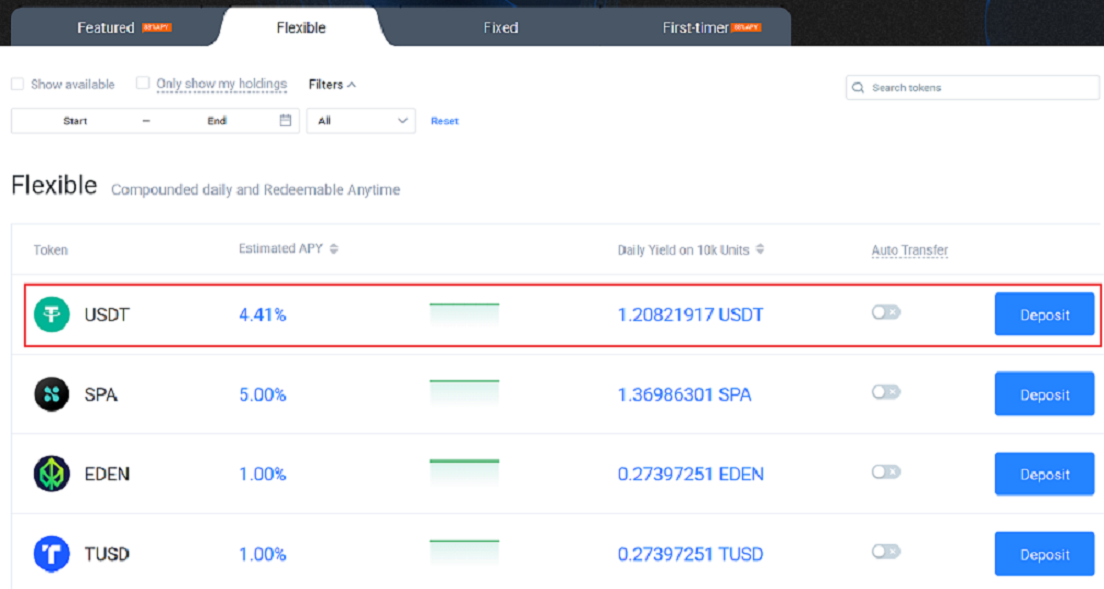The image size is (1104, 589).
Task: Sort by Daily Yield arrows icon
Action: tap(760, 249)
